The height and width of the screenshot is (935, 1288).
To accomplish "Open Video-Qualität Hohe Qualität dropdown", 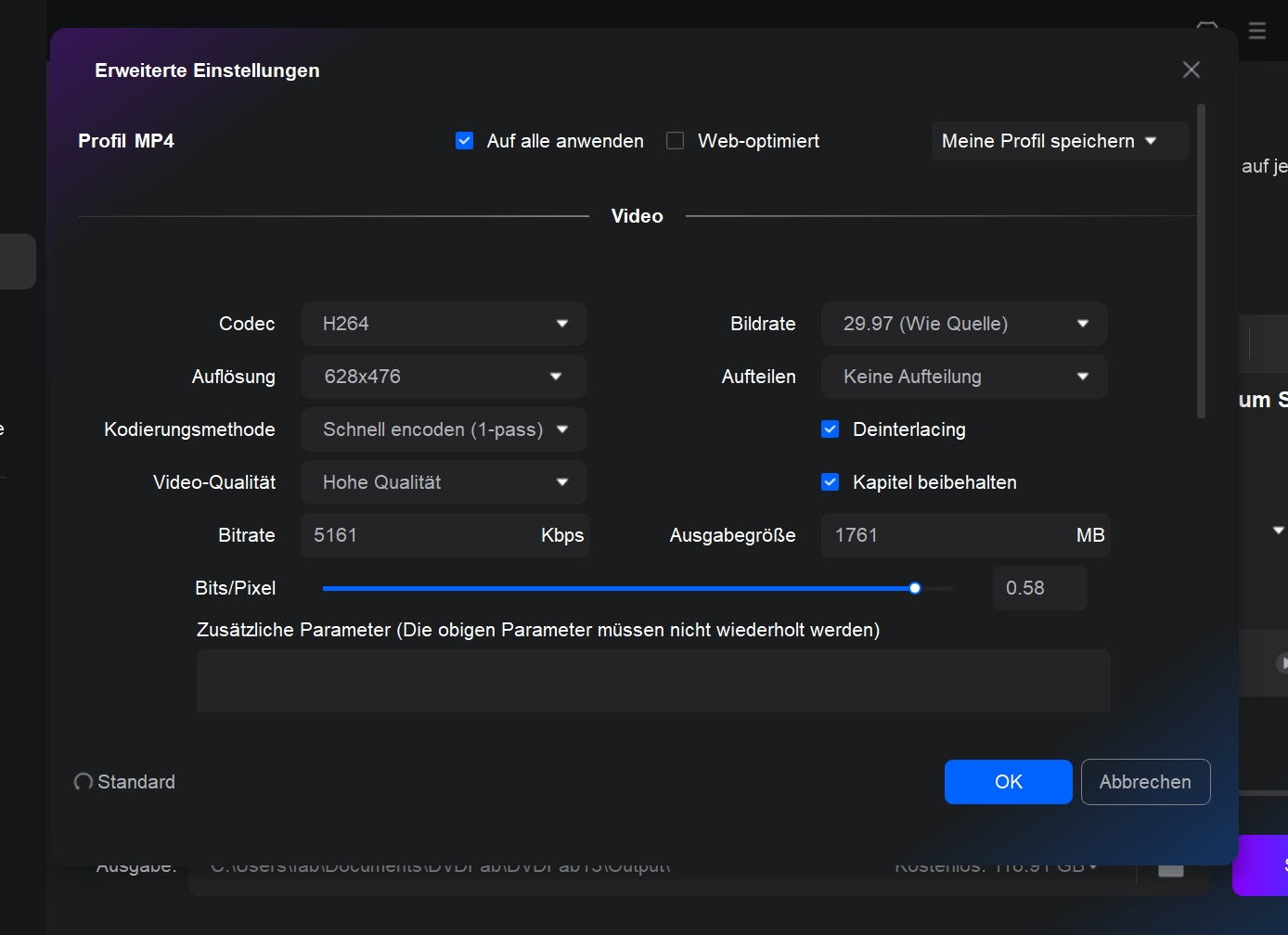I will [x=444, y=482].
